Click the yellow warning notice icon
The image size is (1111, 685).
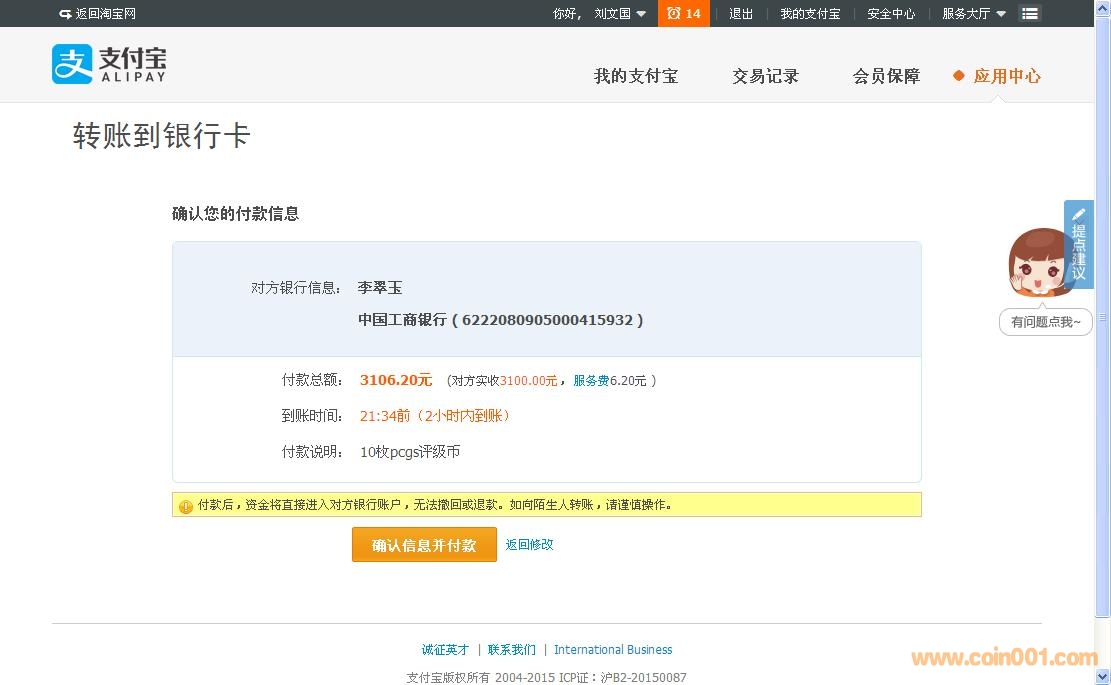coord(185,506)
